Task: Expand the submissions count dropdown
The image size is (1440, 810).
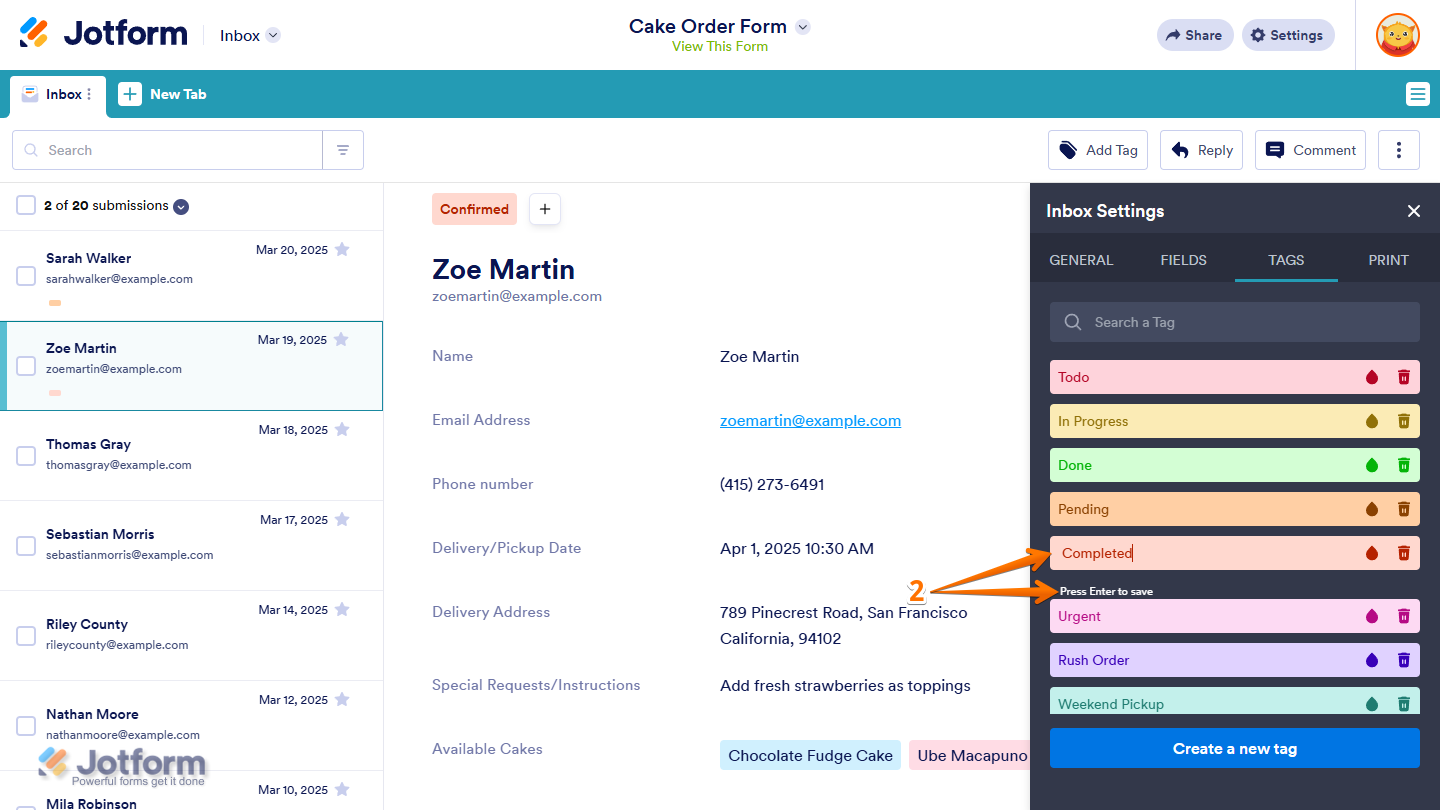Action: [180, 206]
